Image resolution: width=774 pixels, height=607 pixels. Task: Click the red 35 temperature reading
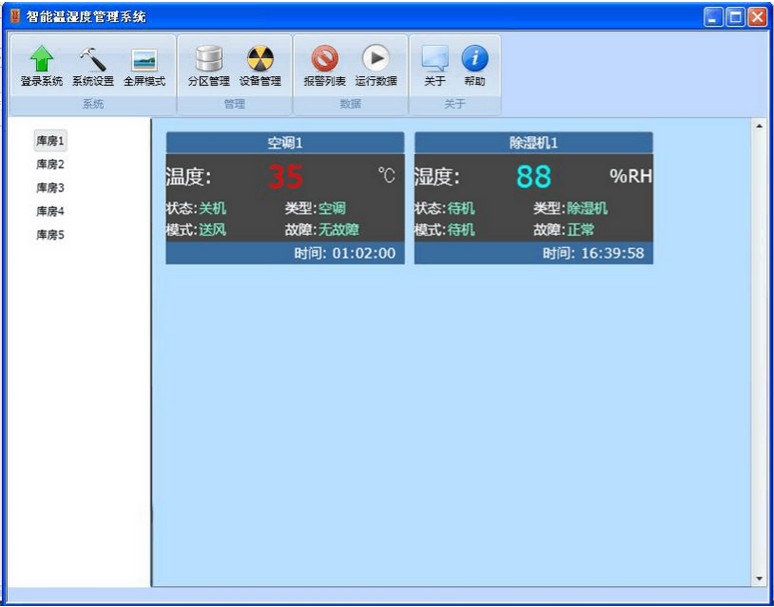point(285,177)
